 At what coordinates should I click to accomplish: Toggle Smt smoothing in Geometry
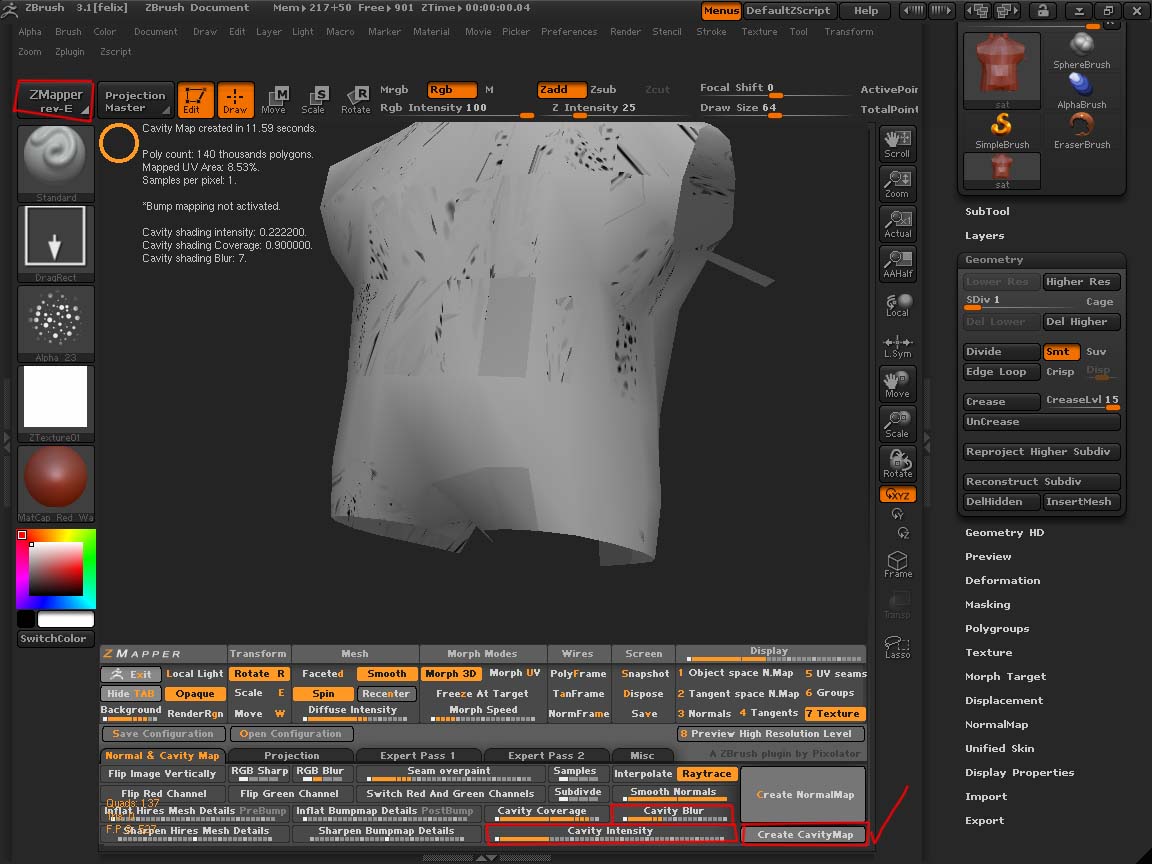tap(1060, 352)
